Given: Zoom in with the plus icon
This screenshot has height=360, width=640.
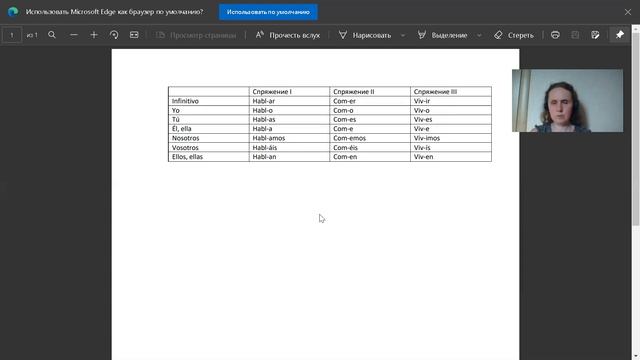Looking at the screenshot, I should (94, 35).
